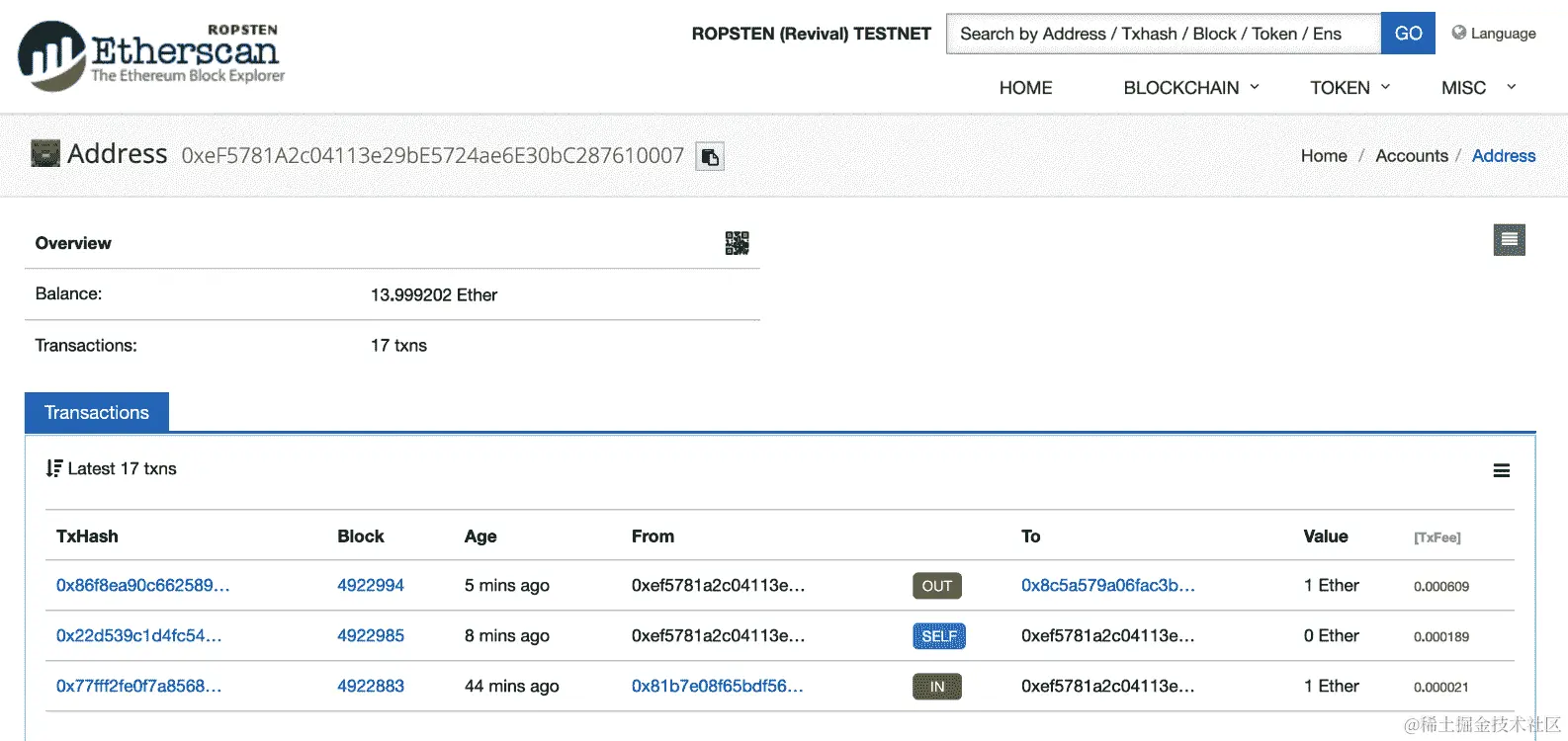Click the Value column header

pyautogui.click(x=1326, y=536)
